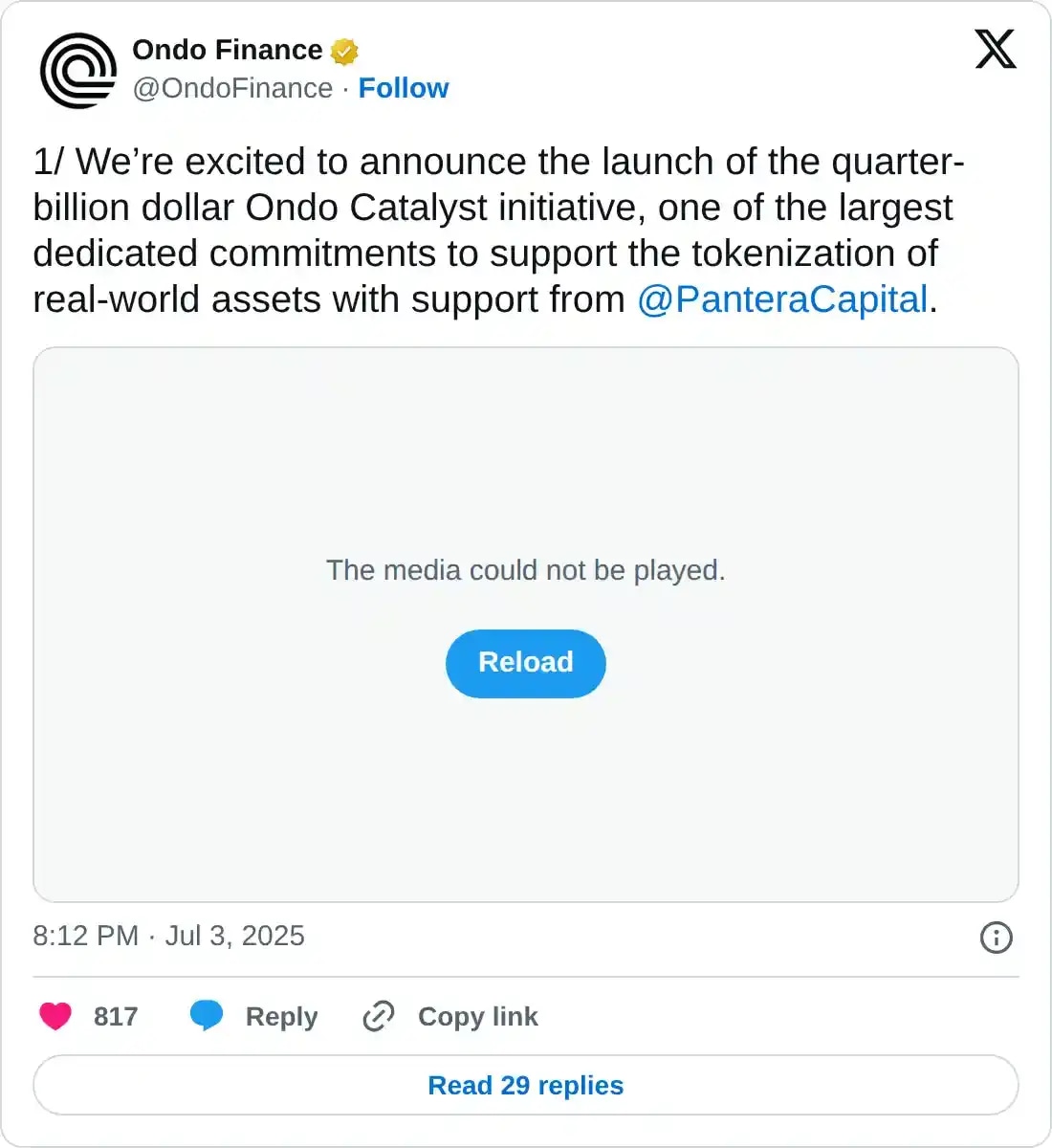Open the tweet via its timestamp
Screen dimensions: 1052x1148
tap(168, 937)
